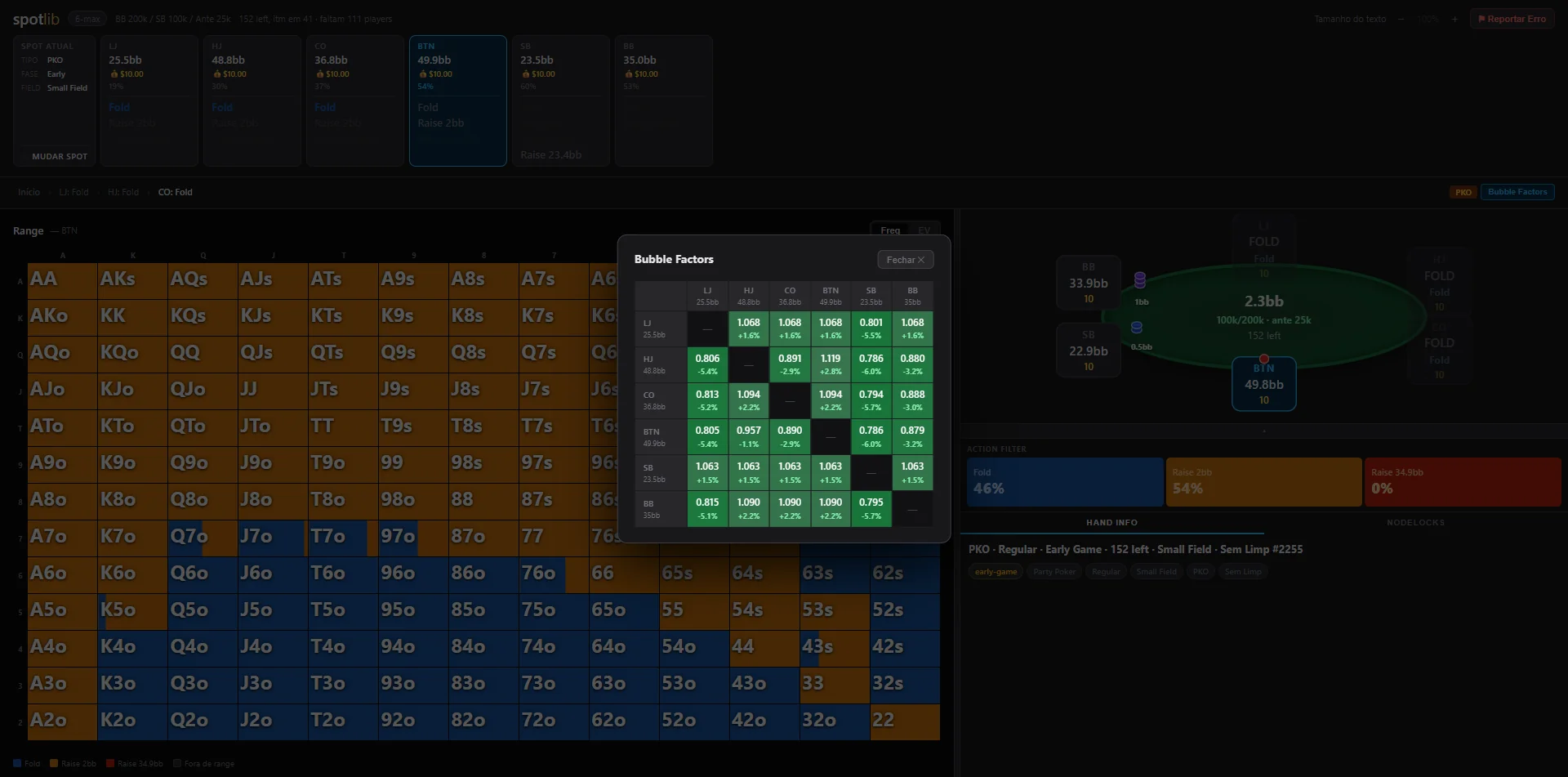Choose Raise 23.4bb in the SB card
This screenshot has width=1568, height=777.
551,155
